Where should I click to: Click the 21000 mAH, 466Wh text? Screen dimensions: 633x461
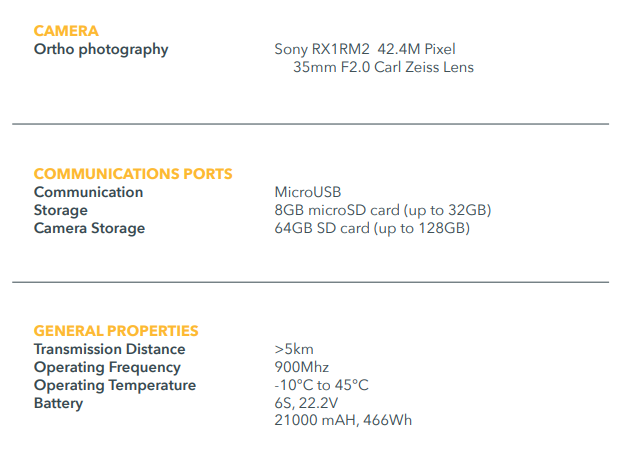[343, 421]
